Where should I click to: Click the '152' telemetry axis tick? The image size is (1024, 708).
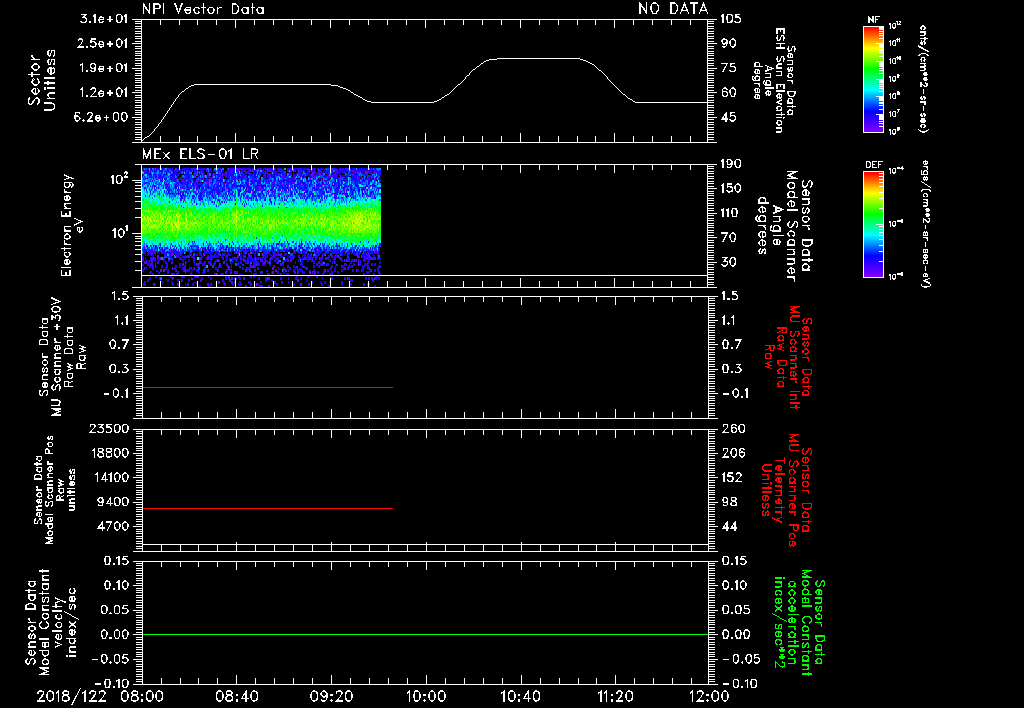point(731,477)
